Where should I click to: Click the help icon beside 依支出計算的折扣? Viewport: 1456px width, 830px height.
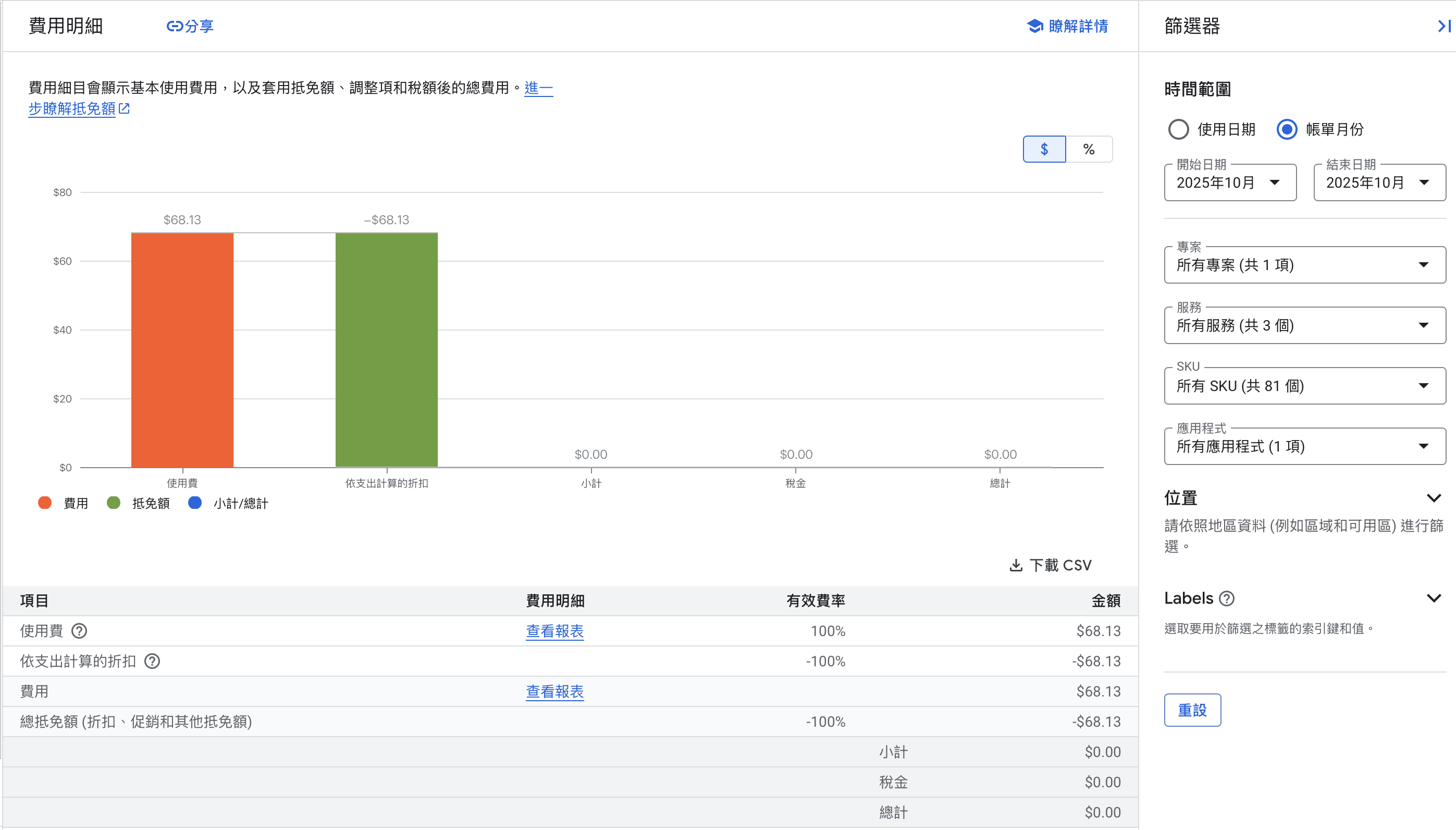point(152,661)
